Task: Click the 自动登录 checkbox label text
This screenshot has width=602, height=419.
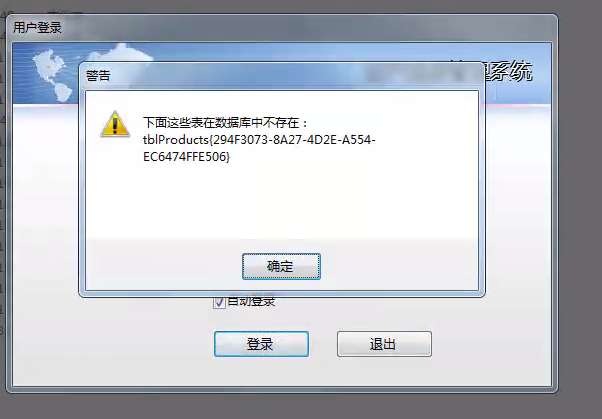Action: click(251, 302)
